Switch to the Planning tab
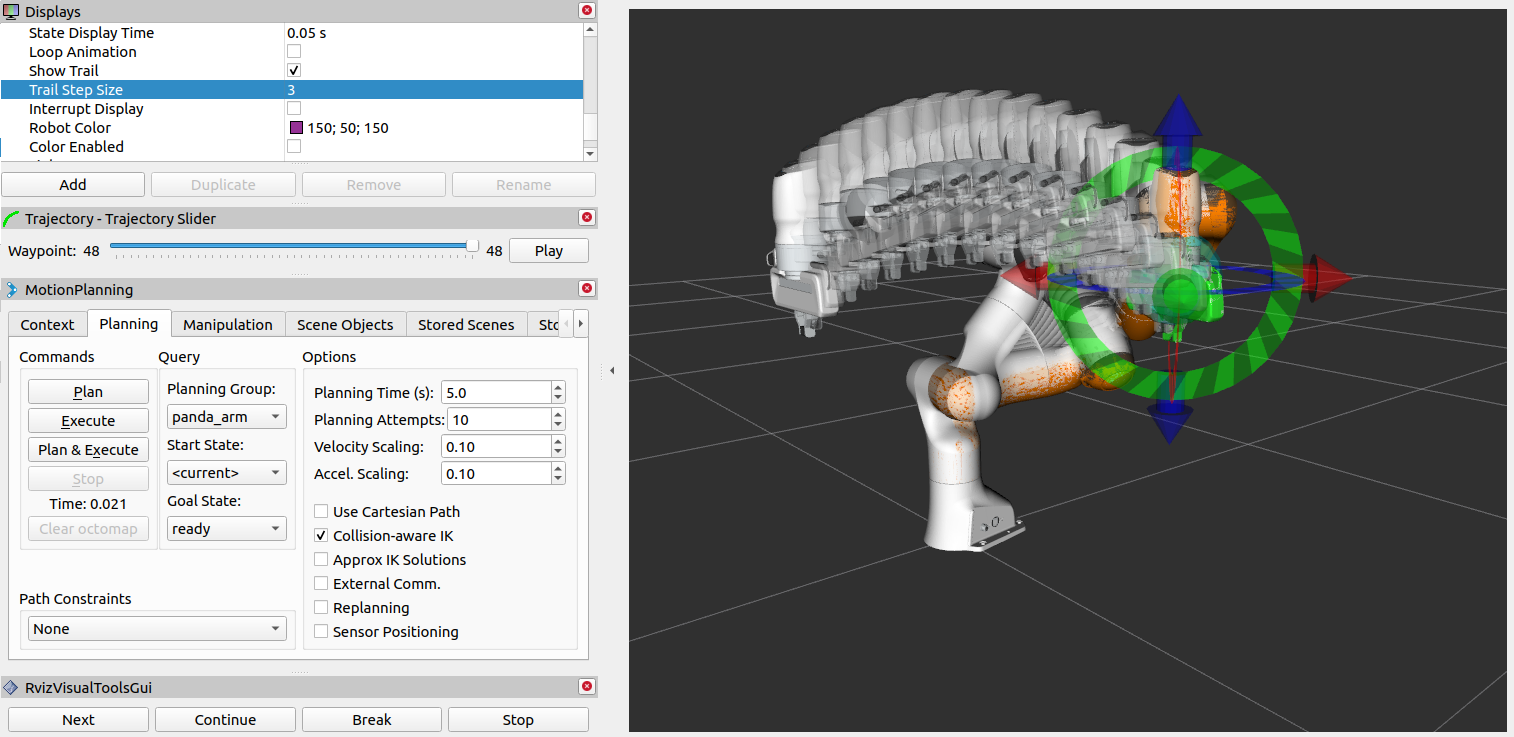 tap(128, 324)
